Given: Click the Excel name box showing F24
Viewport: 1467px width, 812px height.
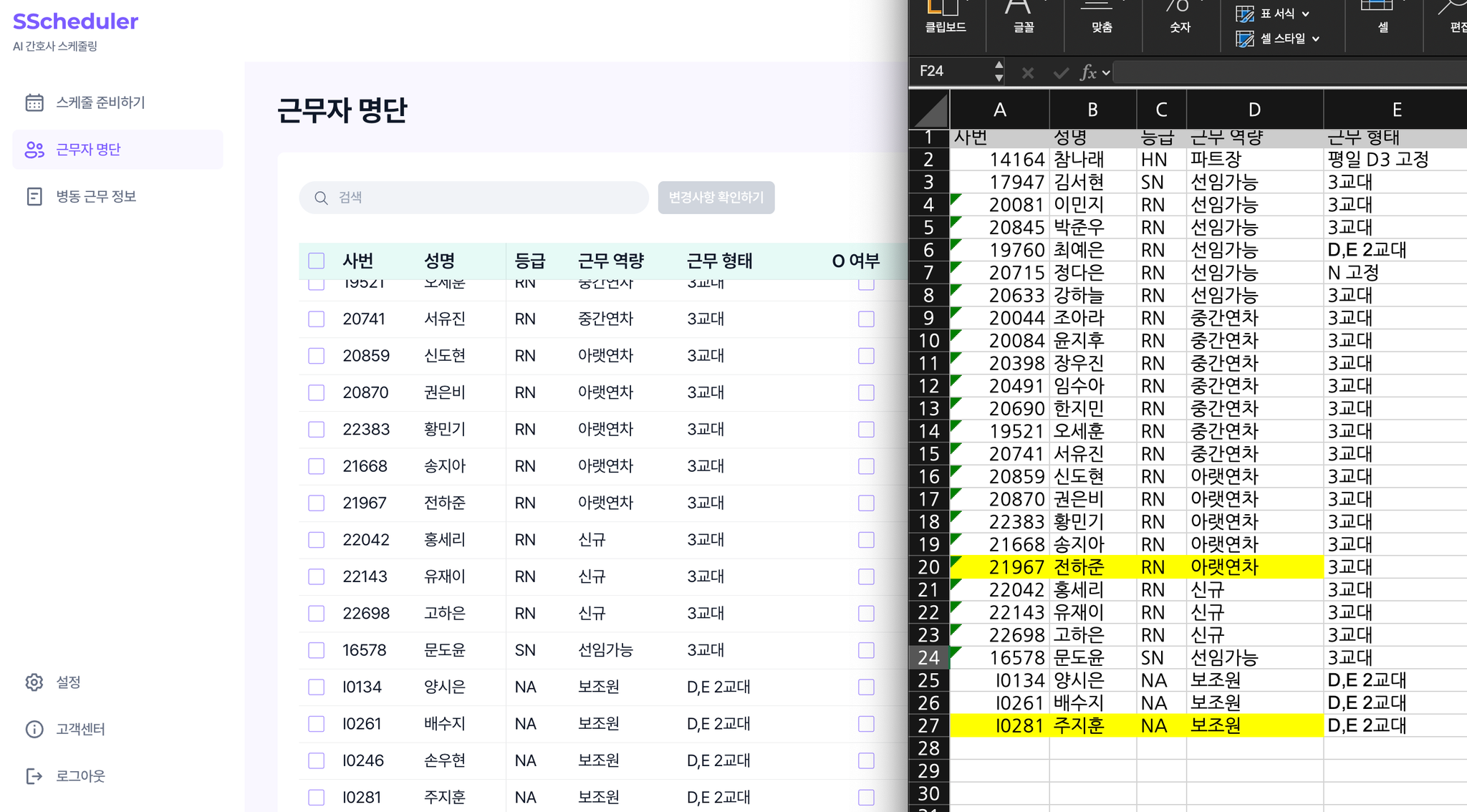Looking at the screenshot, I should [x=953, y=72].
